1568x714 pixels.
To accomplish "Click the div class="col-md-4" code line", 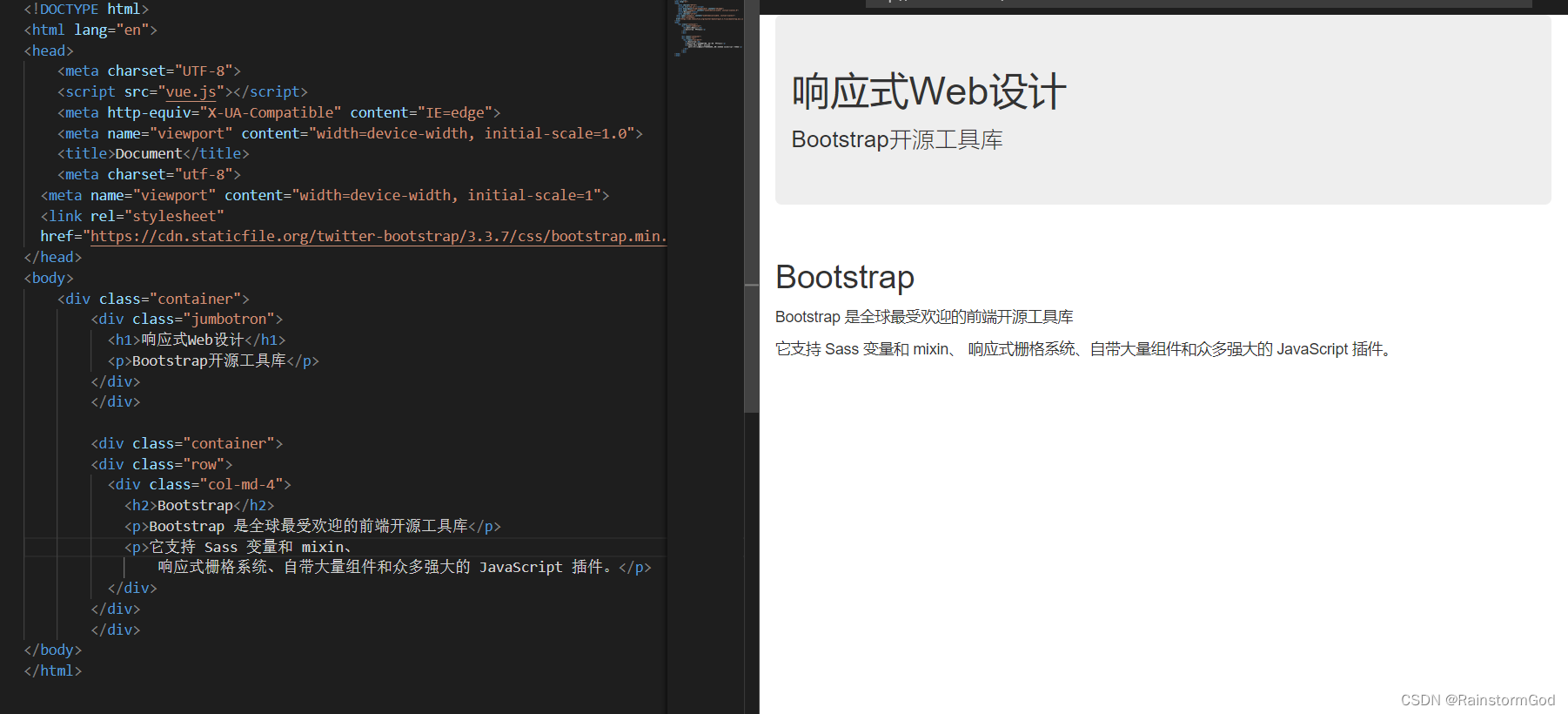I will (199, 484).
